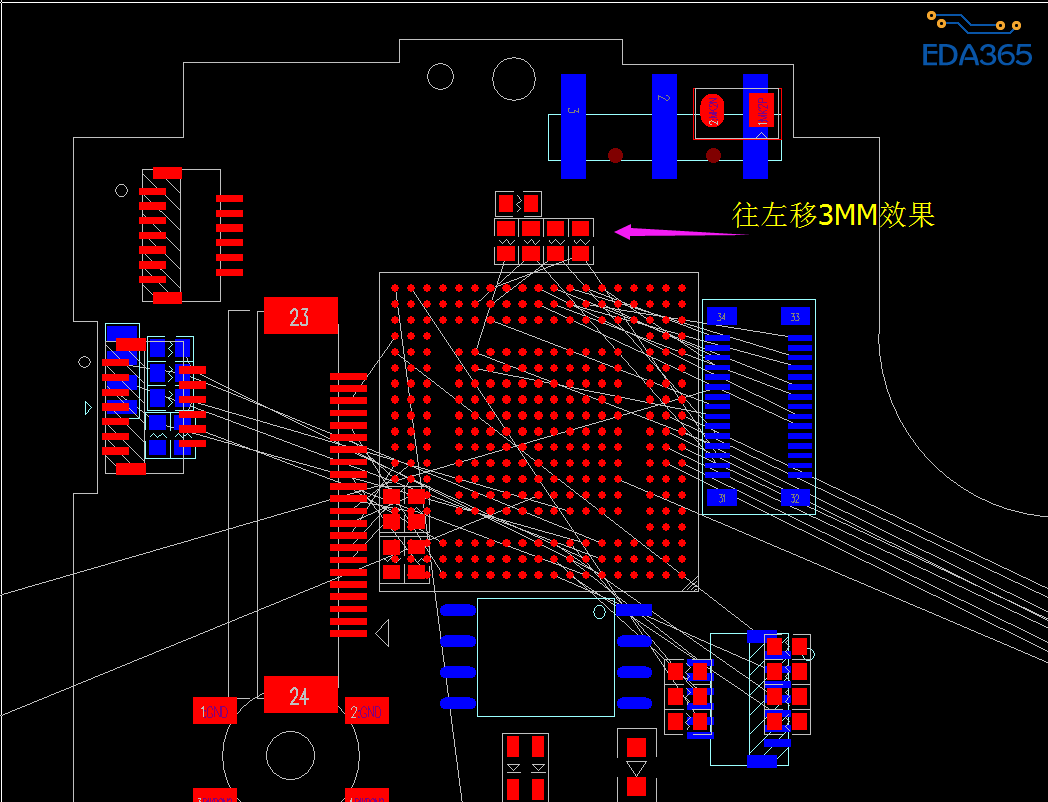The image size is (1048, 802).
Task: Select the red pad labeled 23
Action: pos(301,315)
